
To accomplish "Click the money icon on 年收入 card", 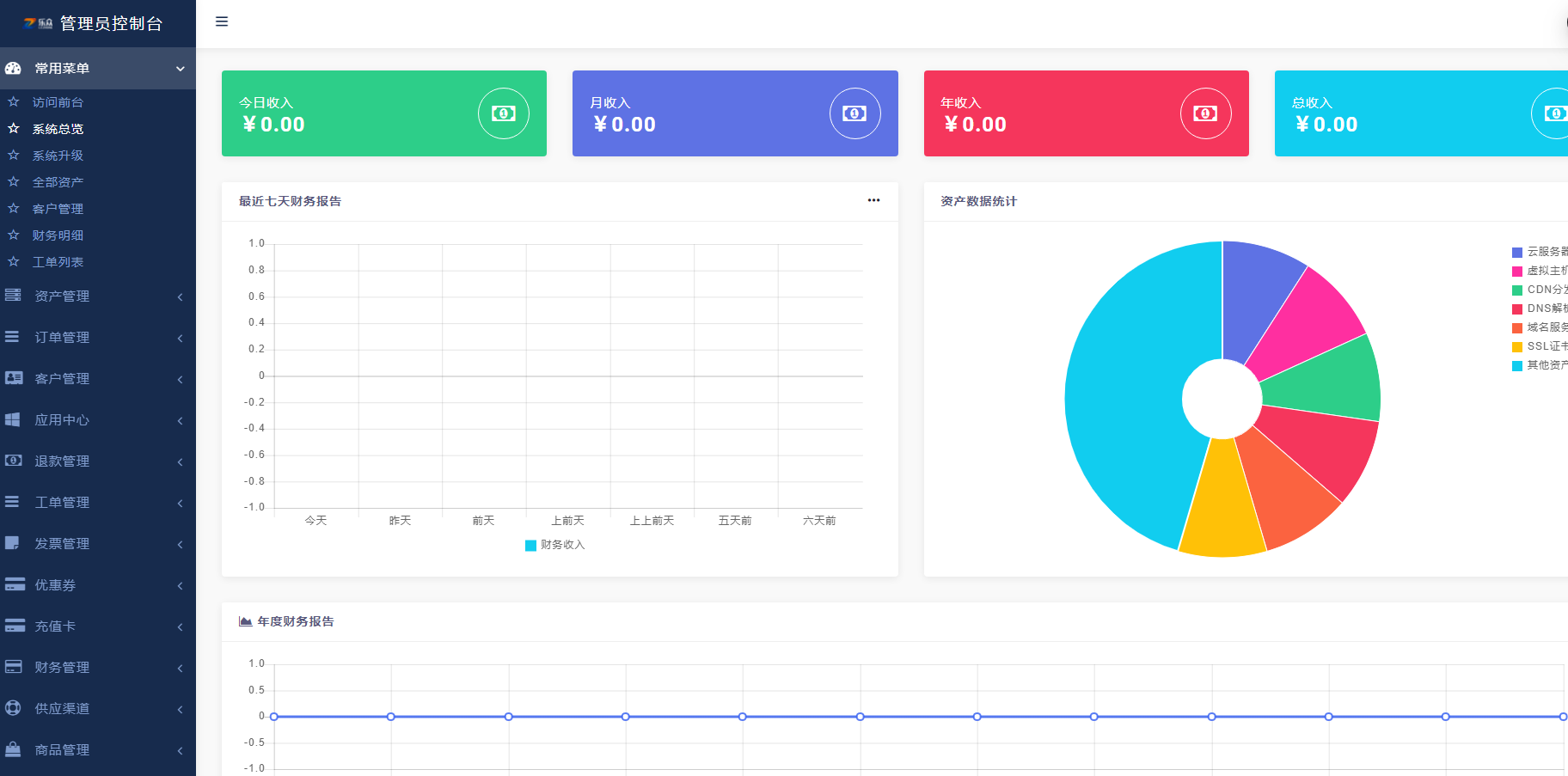I will coord(1205,113).
